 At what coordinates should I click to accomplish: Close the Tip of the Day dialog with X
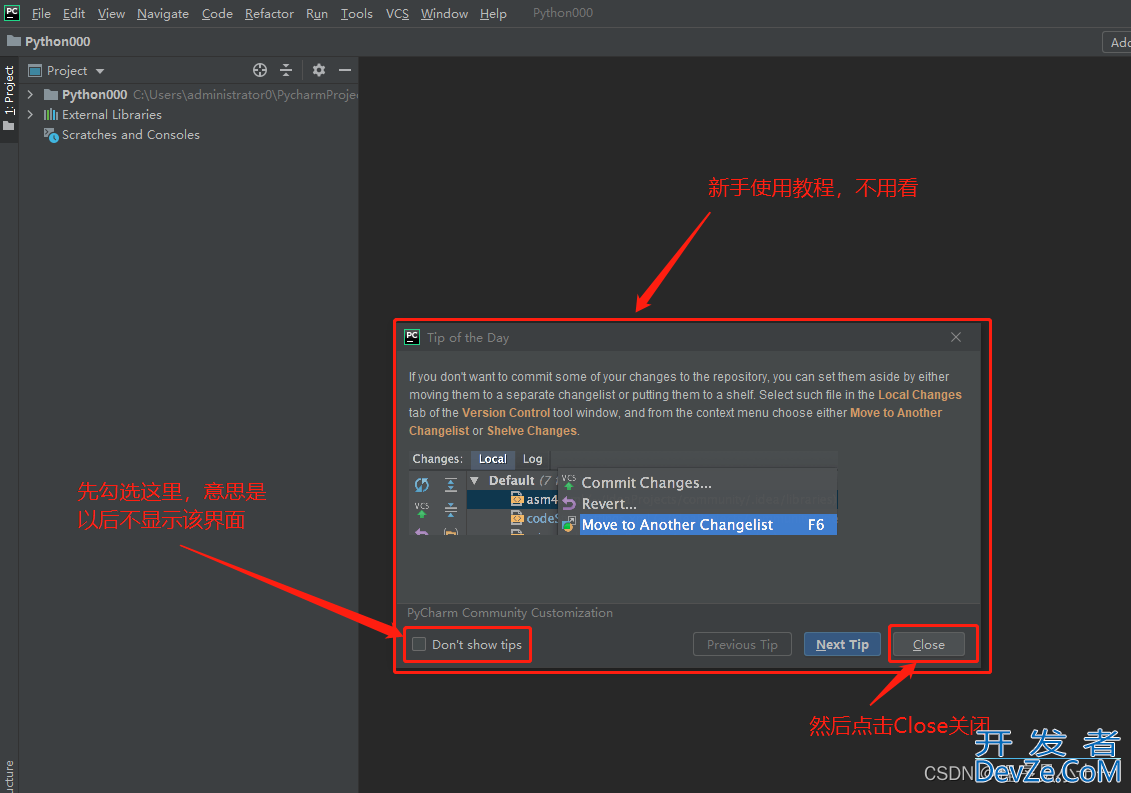click(956, 337)
